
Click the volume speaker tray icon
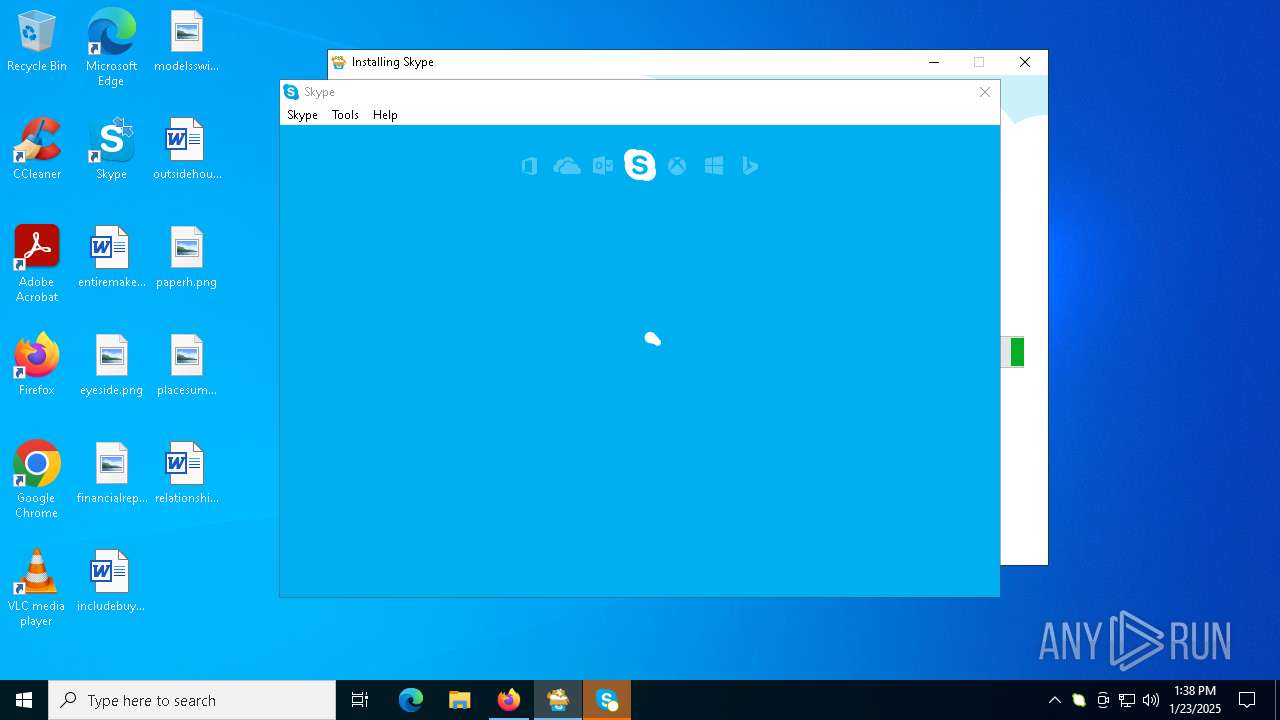click(1151, 700)
